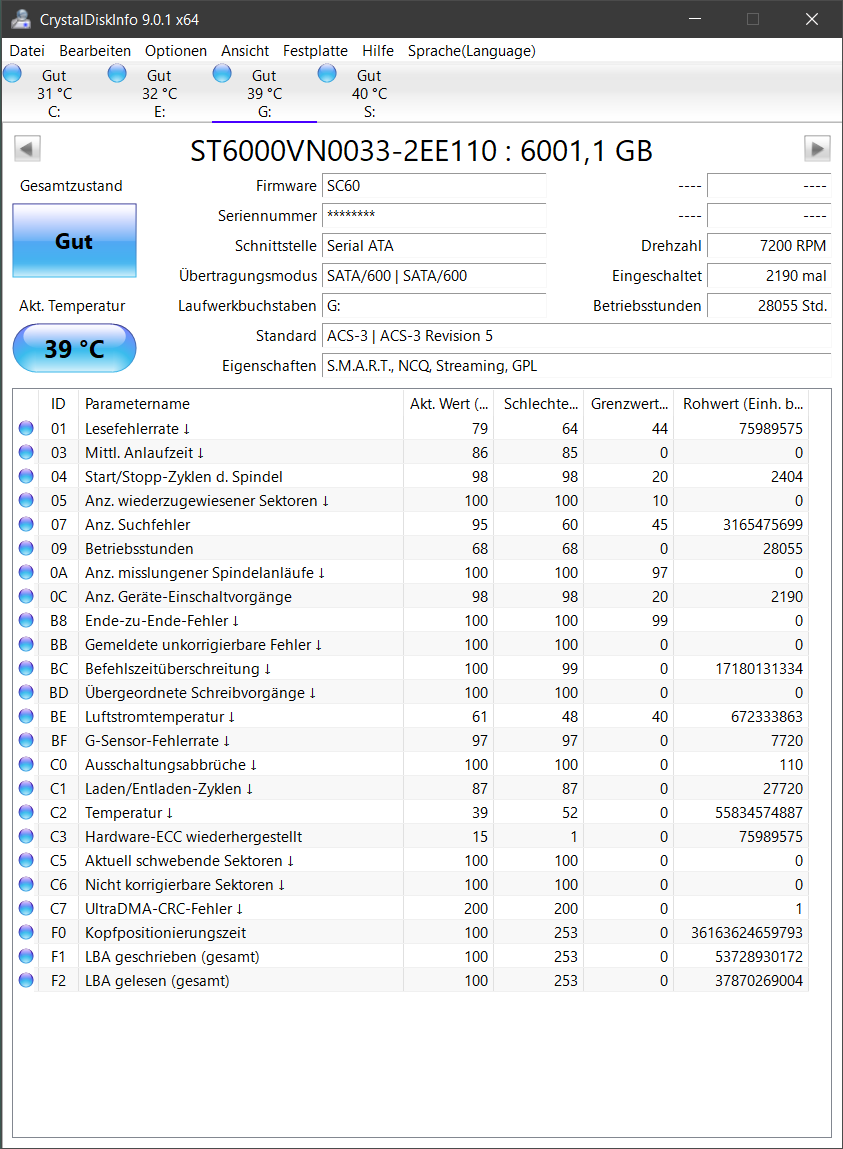843x1149 pixels.
Task: Switch to drive E: at 32 °C
Action: tap(159, 93)
